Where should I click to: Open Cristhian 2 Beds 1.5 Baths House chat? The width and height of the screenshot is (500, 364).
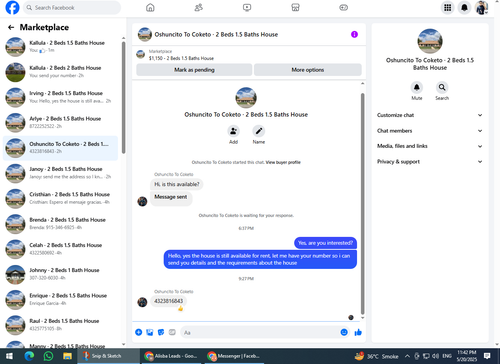click(61, 198)
